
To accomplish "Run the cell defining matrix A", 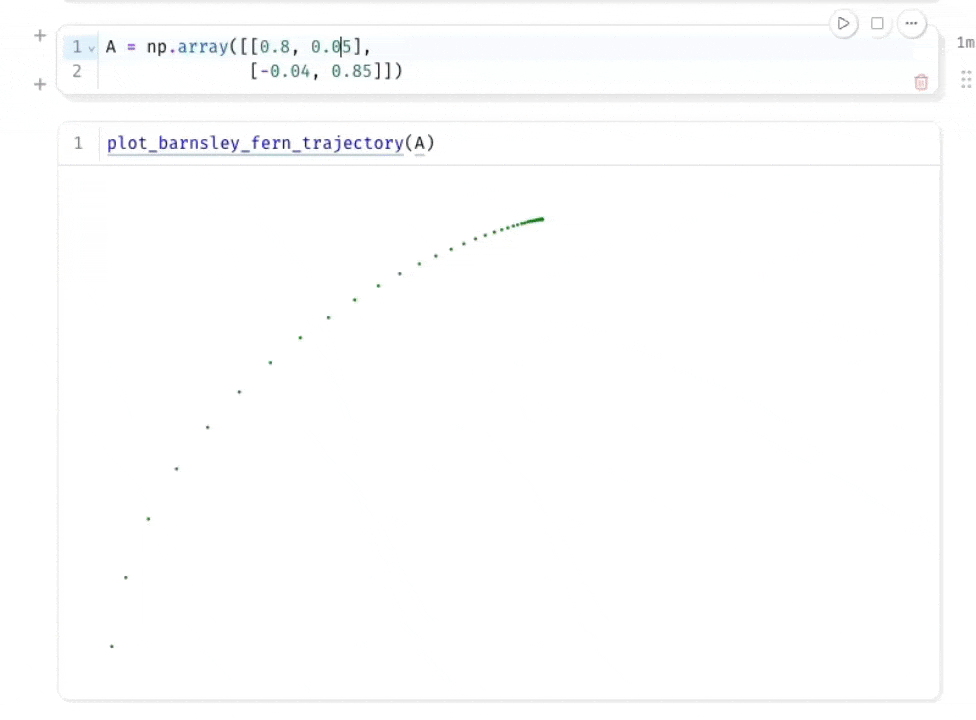I will 844,23.
